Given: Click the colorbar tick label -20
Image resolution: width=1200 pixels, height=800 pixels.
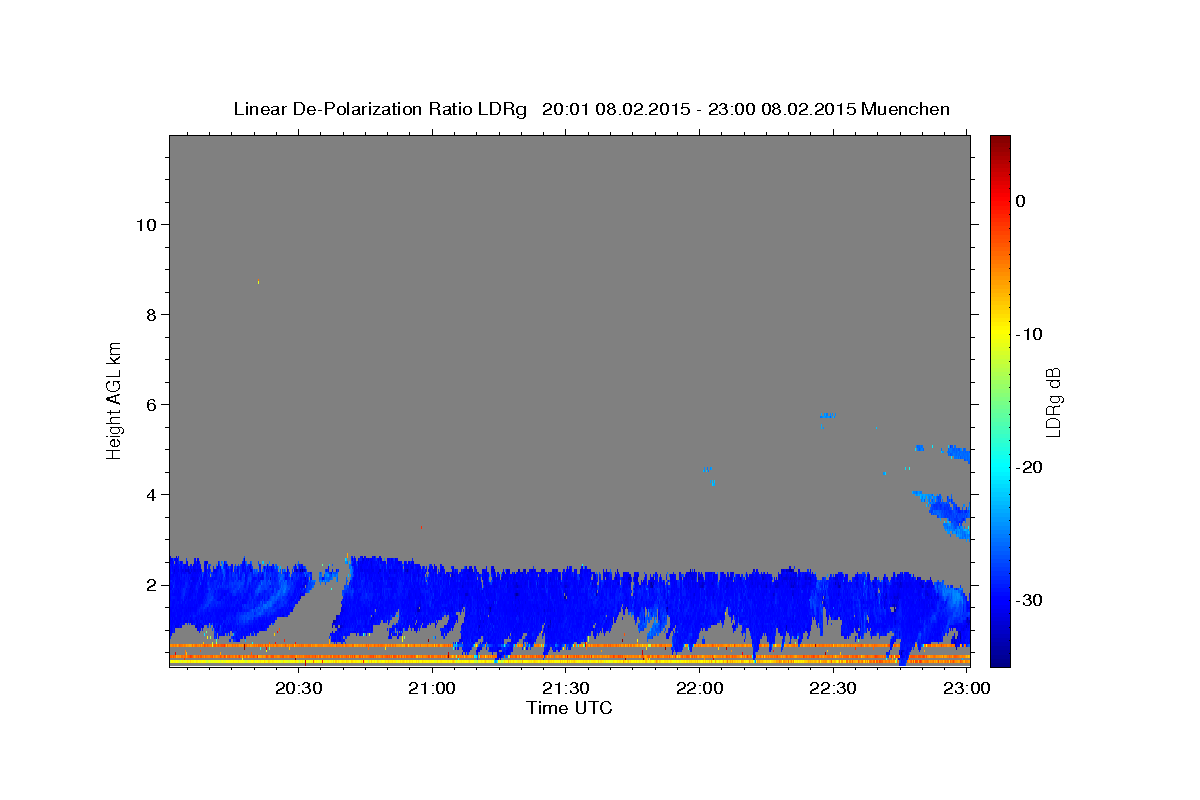Looking at the screenshot, I should [1029, 467].
